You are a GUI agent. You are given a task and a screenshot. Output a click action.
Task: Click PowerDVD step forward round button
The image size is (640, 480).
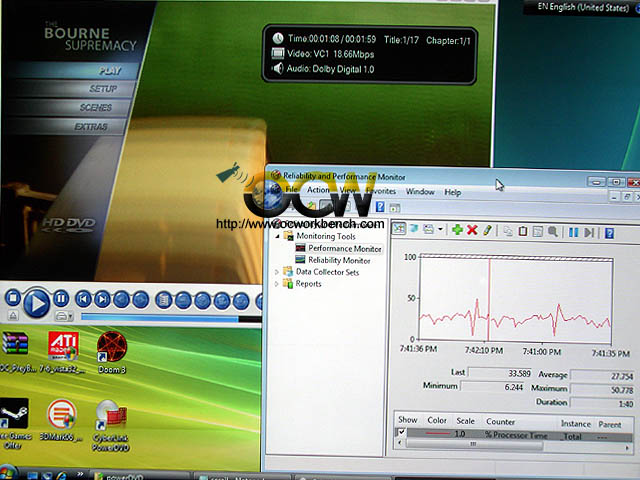pyautogui.click(x=140, y=300)
